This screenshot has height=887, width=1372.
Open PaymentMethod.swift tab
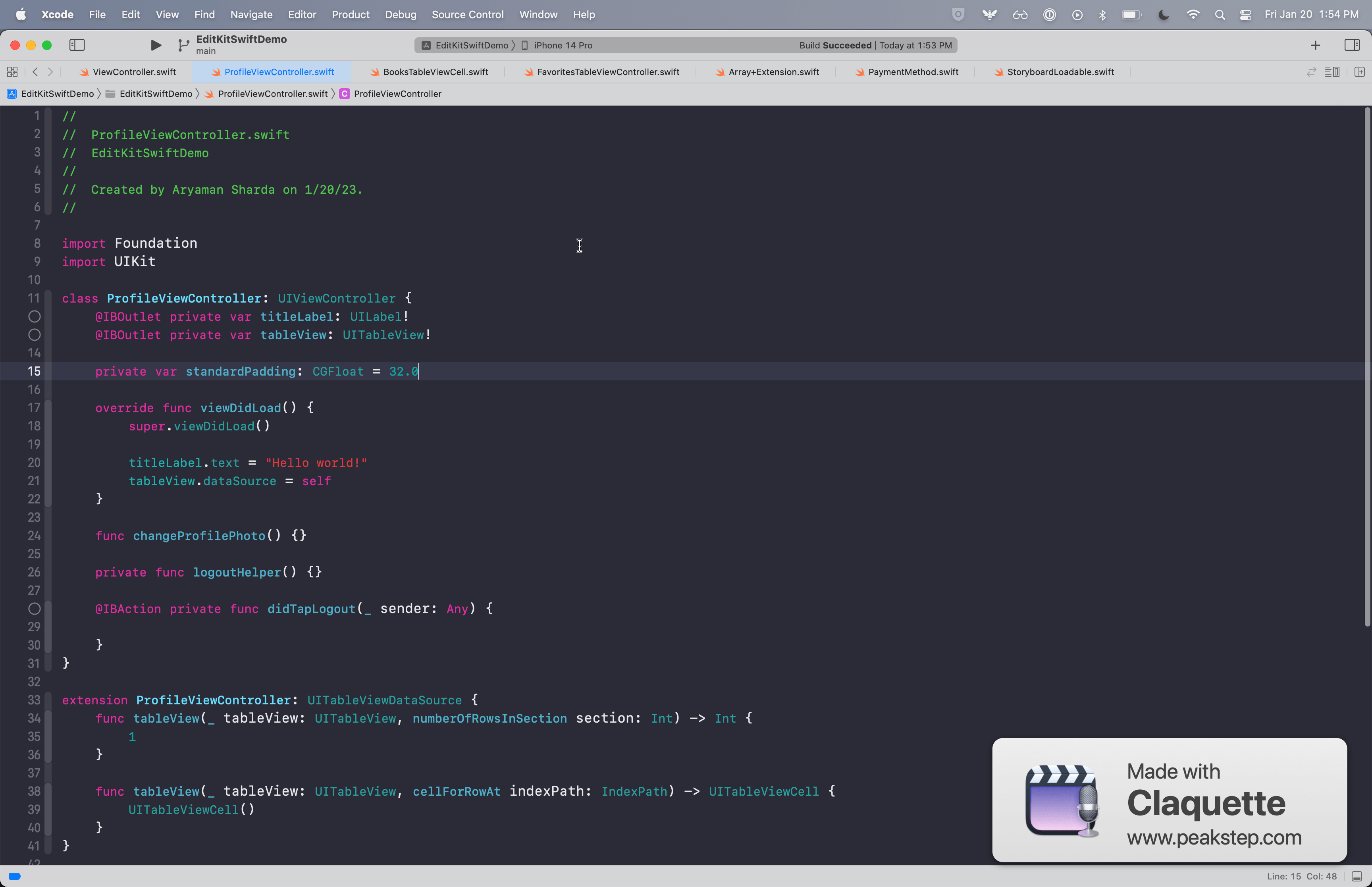click(907, 72)
